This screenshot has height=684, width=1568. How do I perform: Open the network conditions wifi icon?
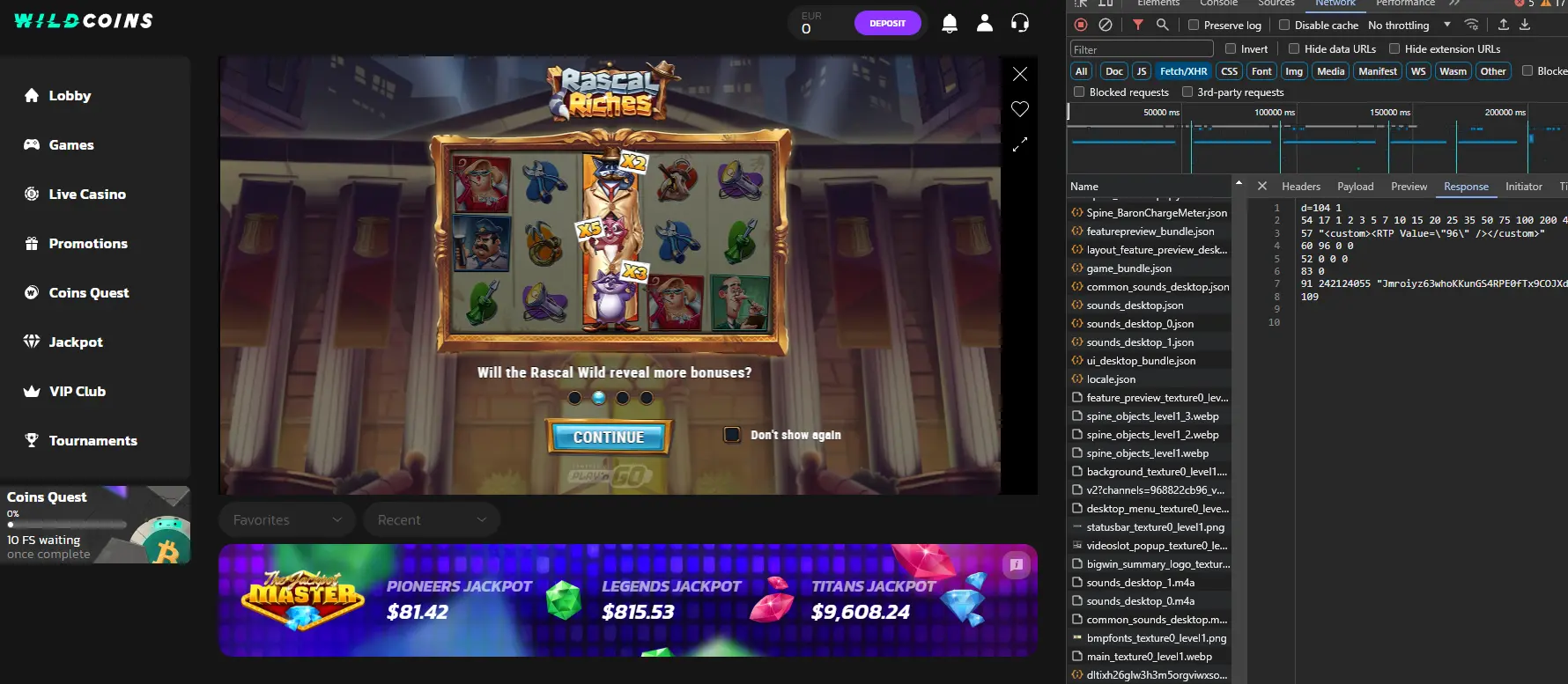point(1471,25)
